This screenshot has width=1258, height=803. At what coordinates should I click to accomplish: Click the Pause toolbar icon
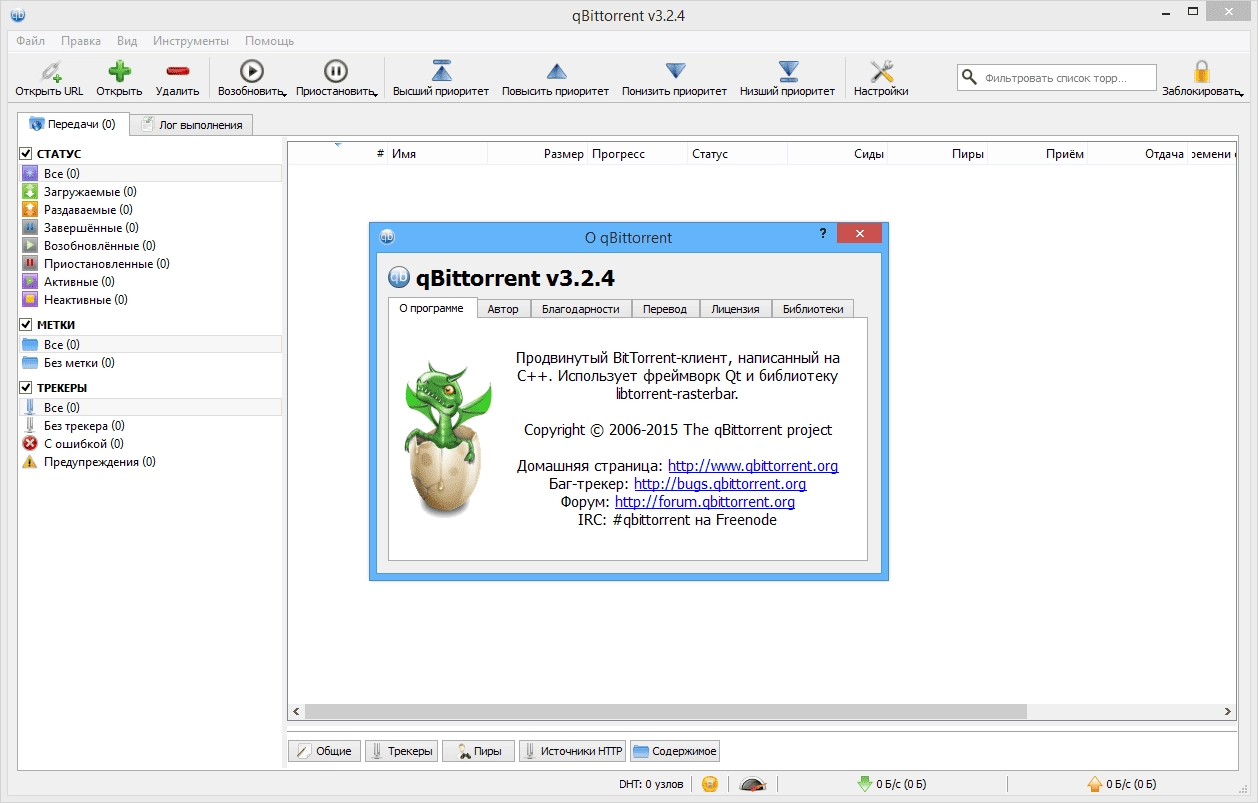(335, 71)
